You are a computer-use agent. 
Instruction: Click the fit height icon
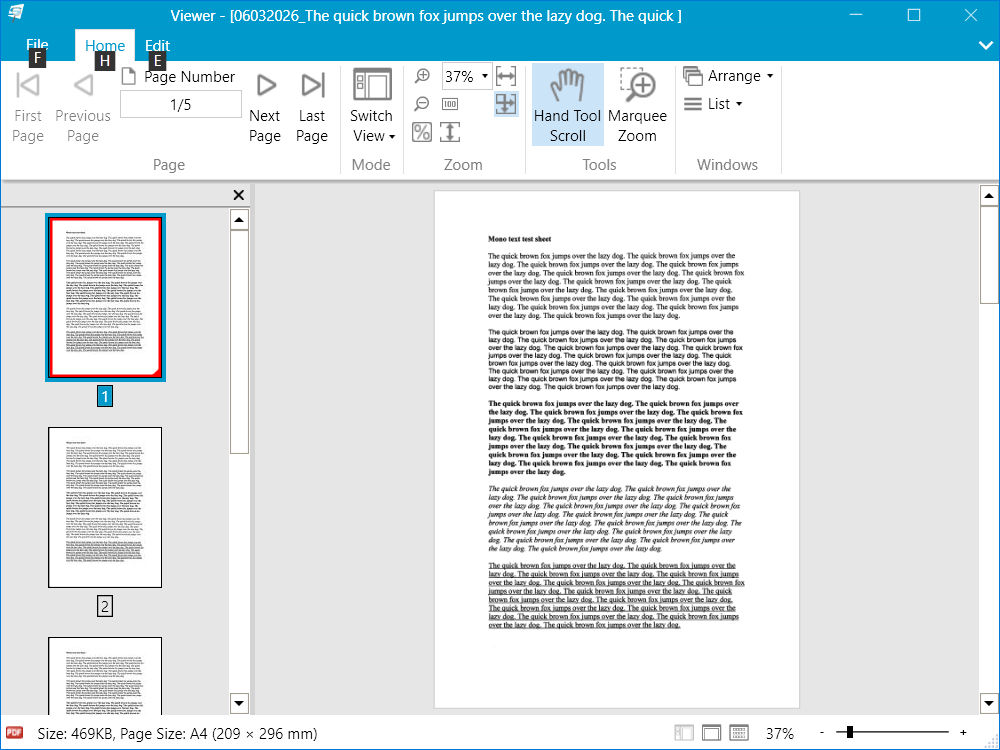pos(450,132)
